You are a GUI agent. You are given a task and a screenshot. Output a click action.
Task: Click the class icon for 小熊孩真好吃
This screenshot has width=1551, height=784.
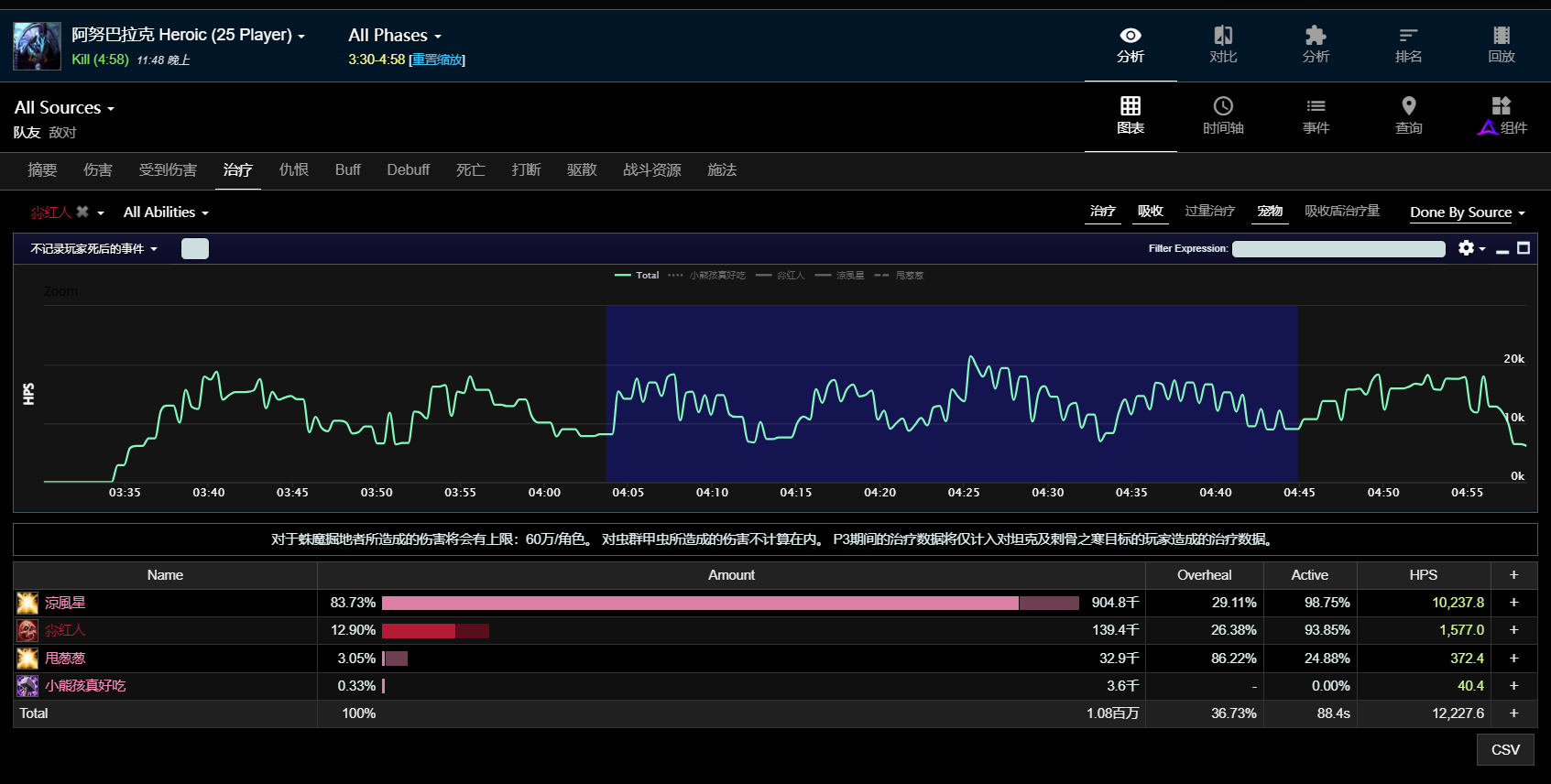coord(27,685)
